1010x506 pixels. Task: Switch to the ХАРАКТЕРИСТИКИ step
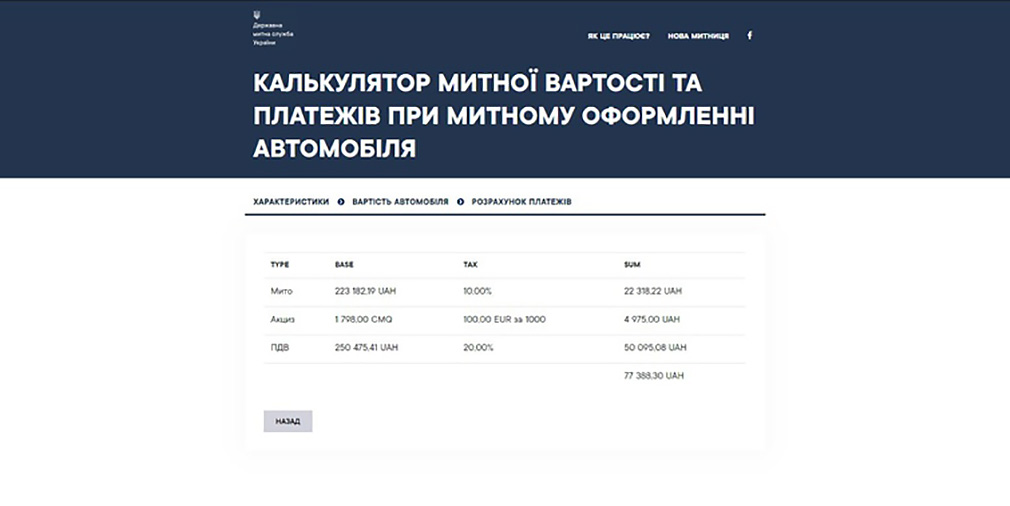point(291,202)
